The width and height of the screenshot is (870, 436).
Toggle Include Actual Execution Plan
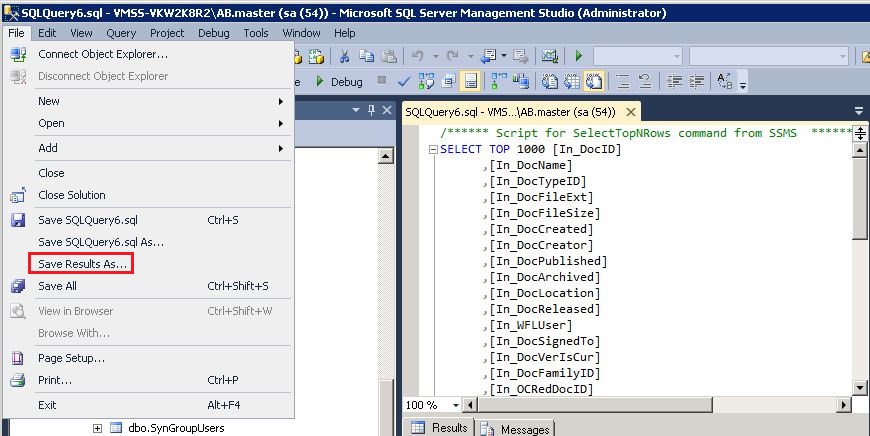click(x=498, y=82)
